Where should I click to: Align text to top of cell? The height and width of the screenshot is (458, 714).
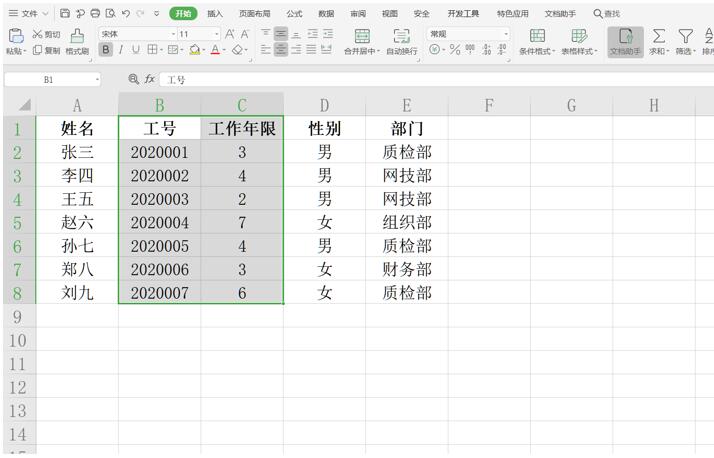coord(266,34)
